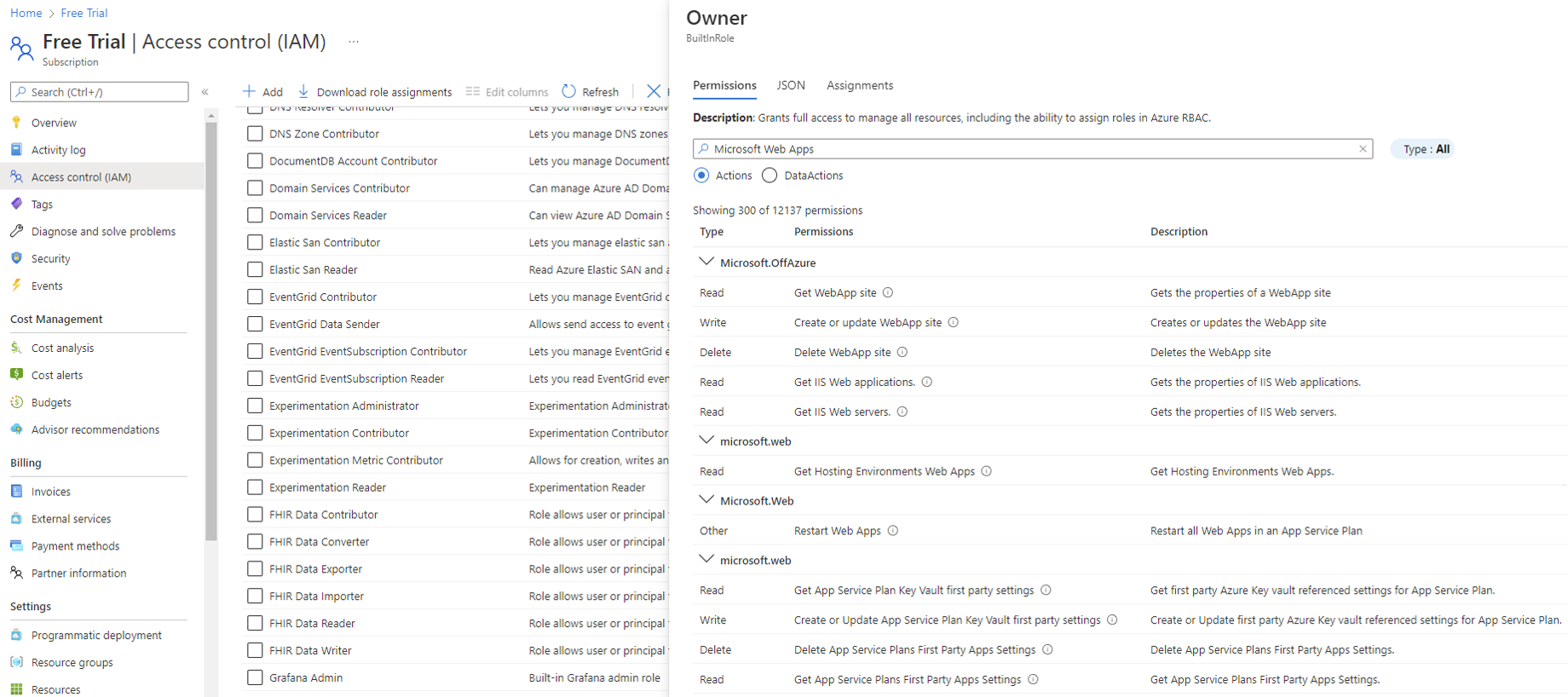This screenshot has width=1568, height=697.
Task: Select the Actions radio button
Action: [701, 176]
